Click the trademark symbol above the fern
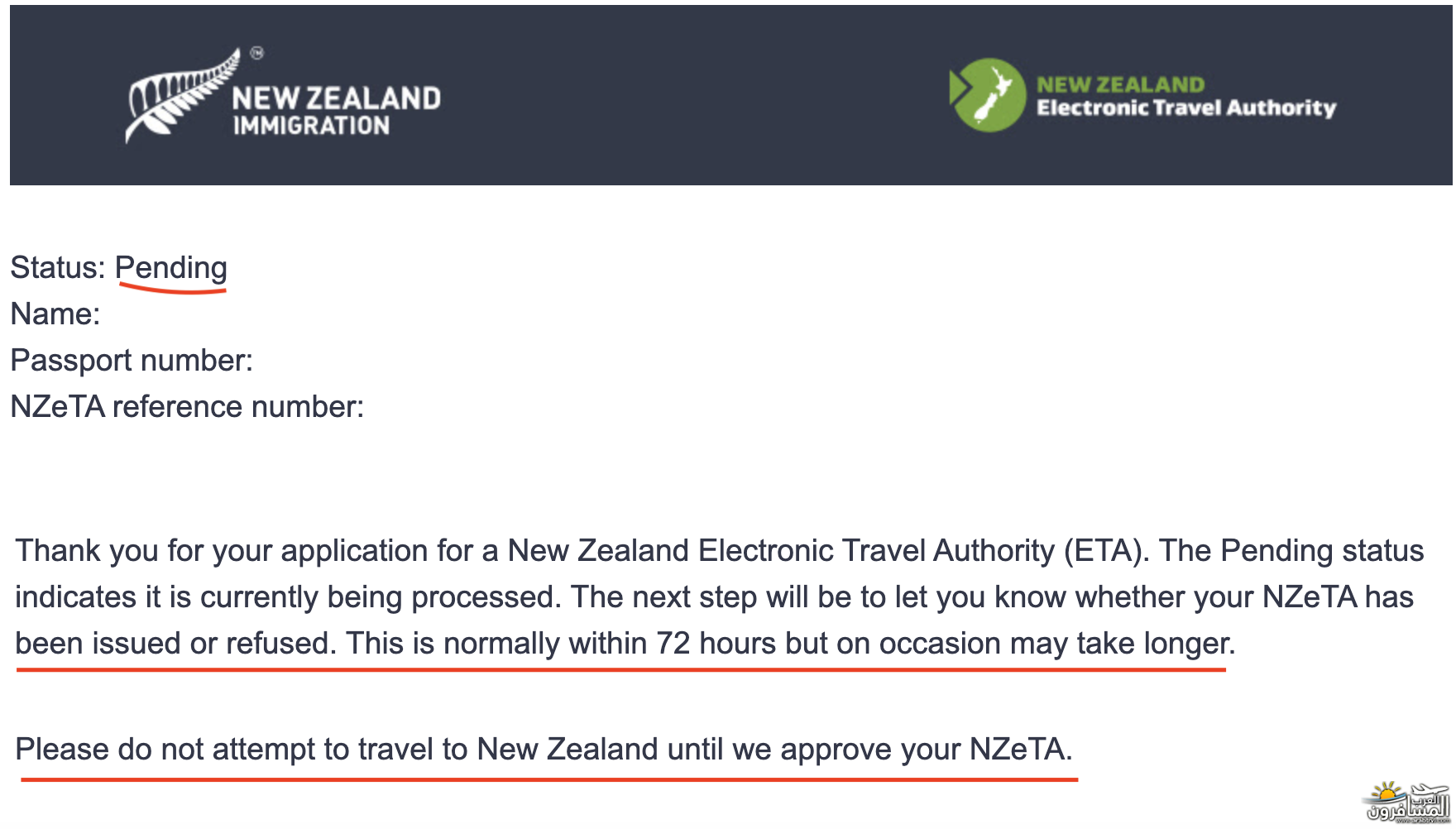Image resolution: width=1456 pixels, height=829 pixels. tap(257, 53)
